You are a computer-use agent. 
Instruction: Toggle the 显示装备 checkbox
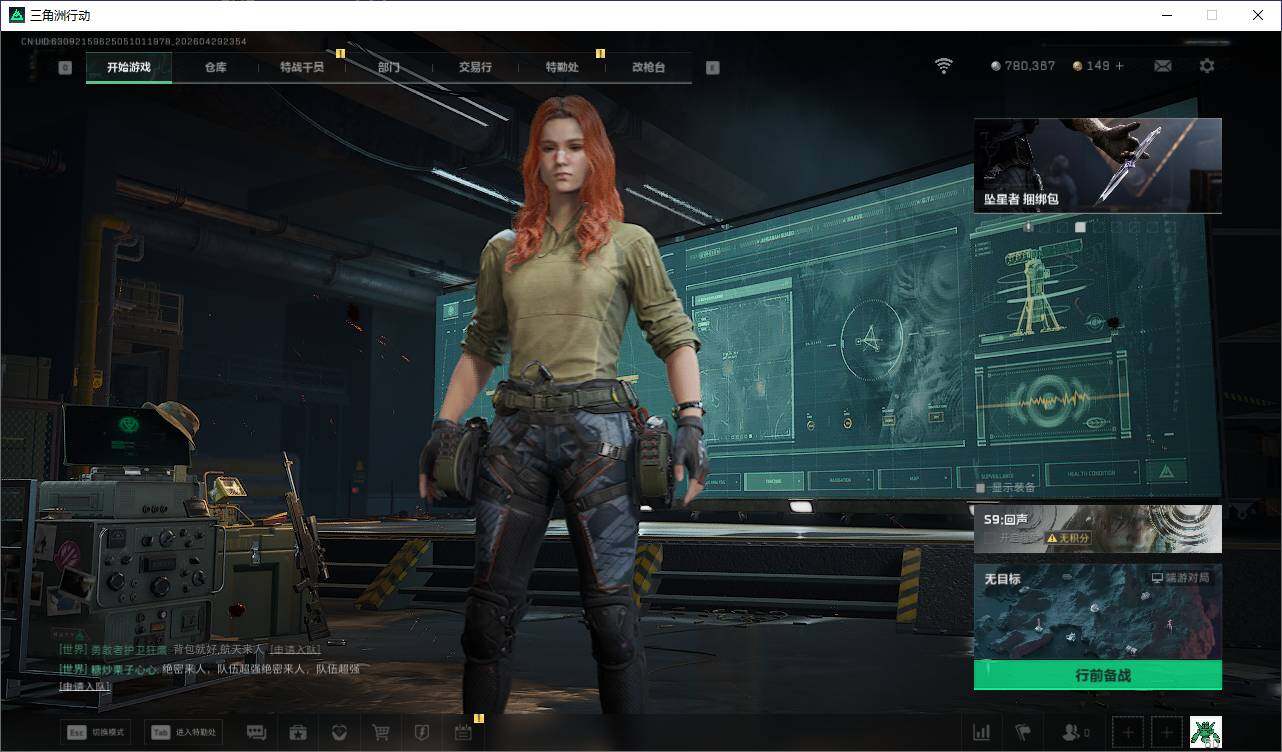tap(981, 488)
